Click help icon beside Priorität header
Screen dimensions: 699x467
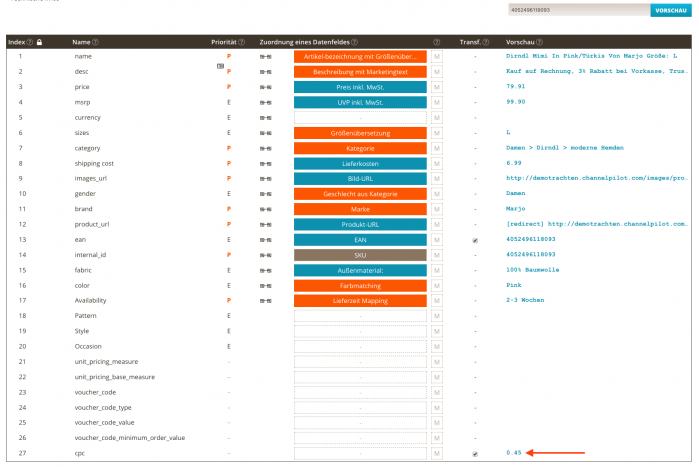click(x=243, y=42)
